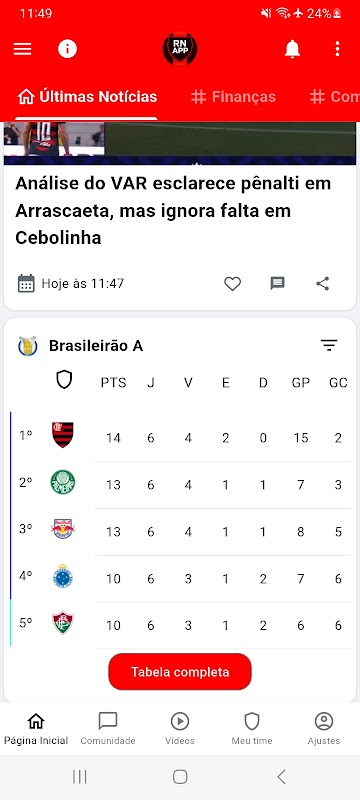Tap the info circle icon
Viewport: 360px width, 800px height.
coord(67,49)
